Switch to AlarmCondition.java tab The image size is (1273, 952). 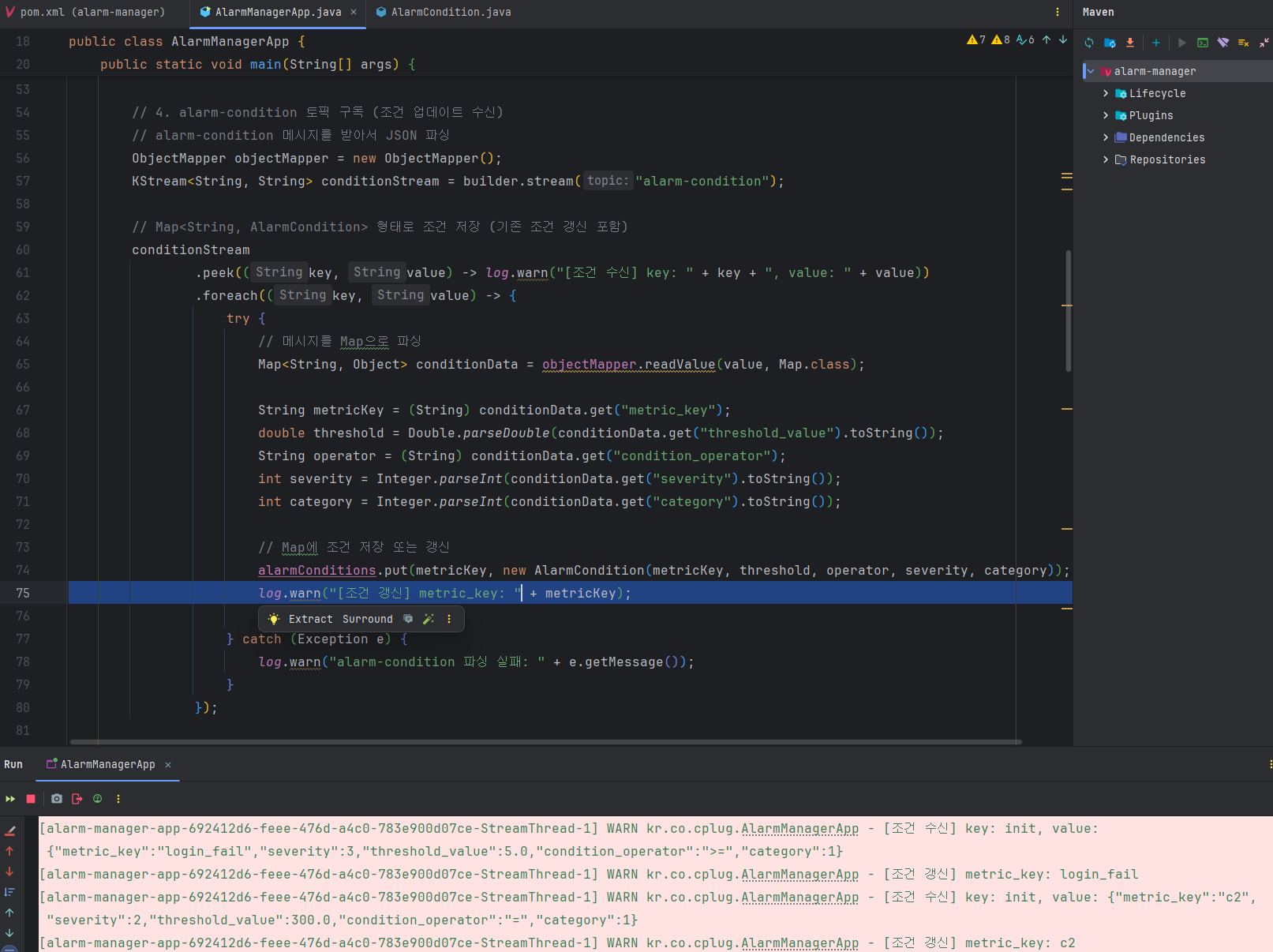click(443, 12)
